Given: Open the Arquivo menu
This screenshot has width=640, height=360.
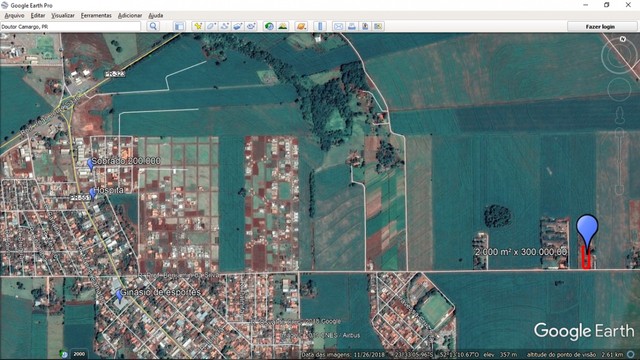Looking at the screenshot, I should click(x=14, y=16).
